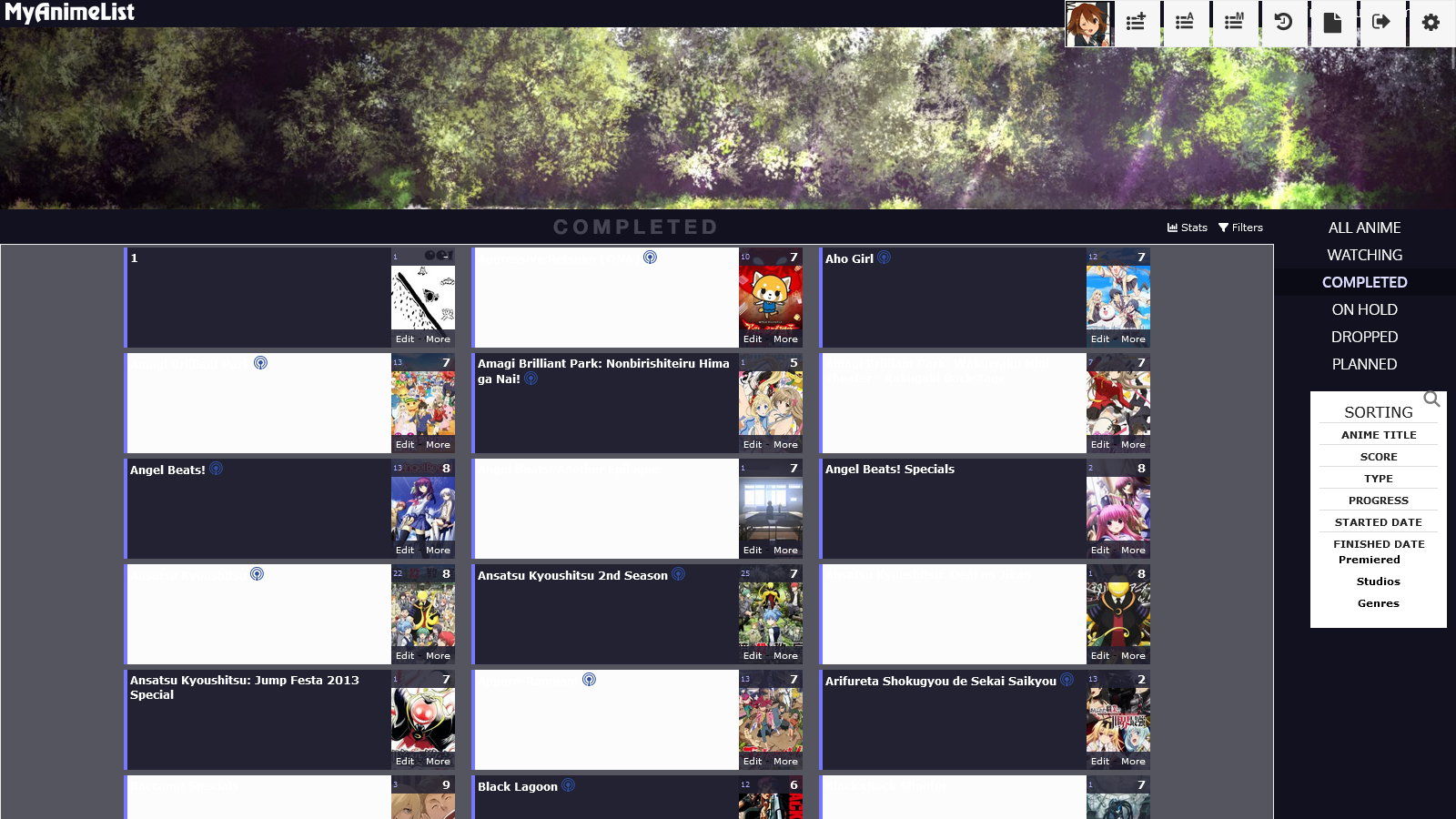
Task: Open Angel Beats! Specials title link
Action: 890,469
